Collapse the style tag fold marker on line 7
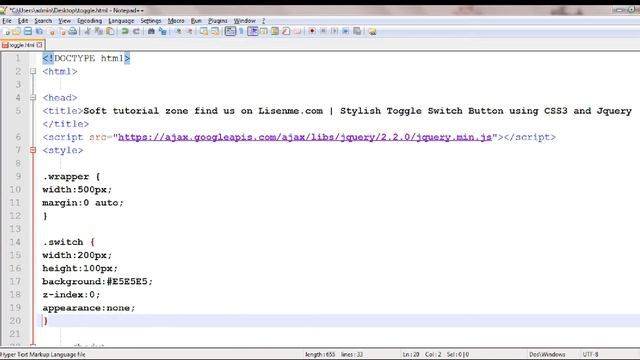This screenshot has height=360, width=640. 33,150
